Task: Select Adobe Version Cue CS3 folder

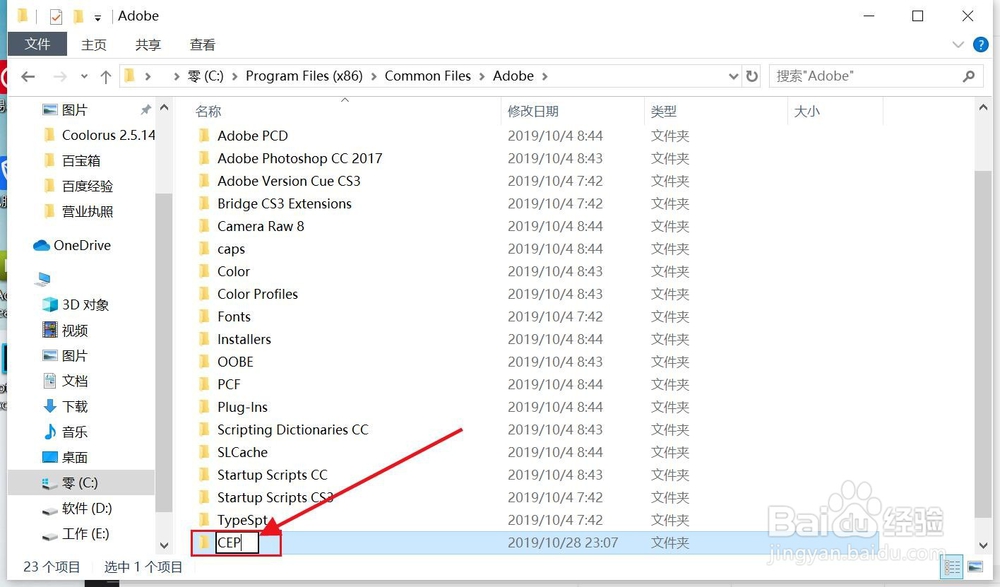Action: 289,181
